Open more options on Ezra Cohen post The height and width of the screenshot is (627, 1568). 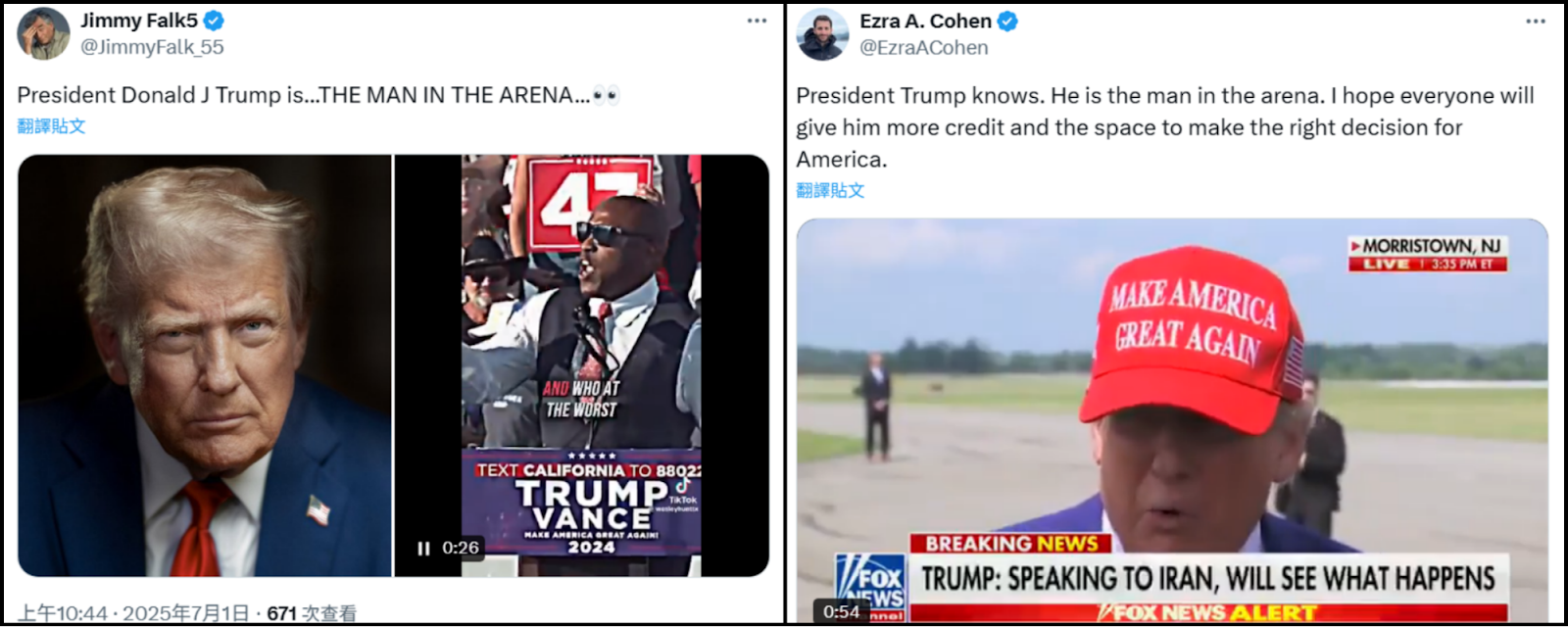[x=1536, y=21]
